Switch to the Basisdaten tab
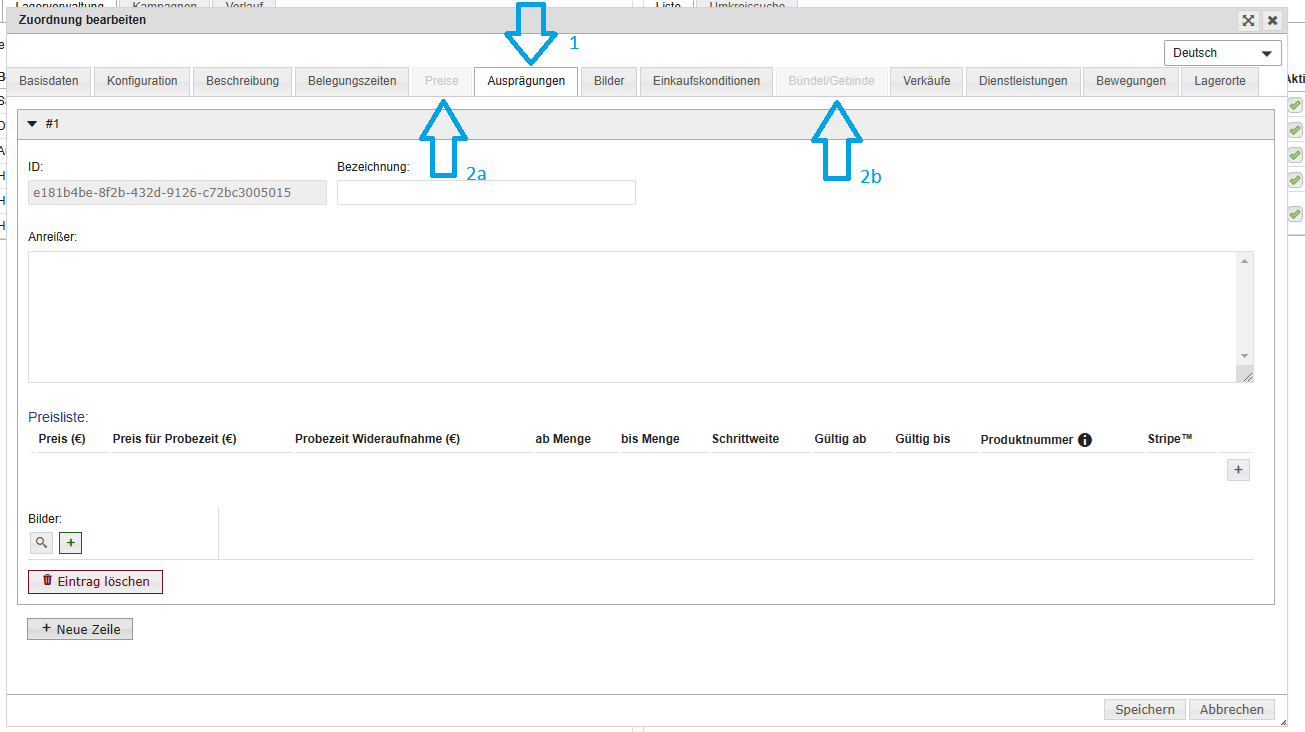The width and height of the screenshot is (1305, 732). point(49,81)
